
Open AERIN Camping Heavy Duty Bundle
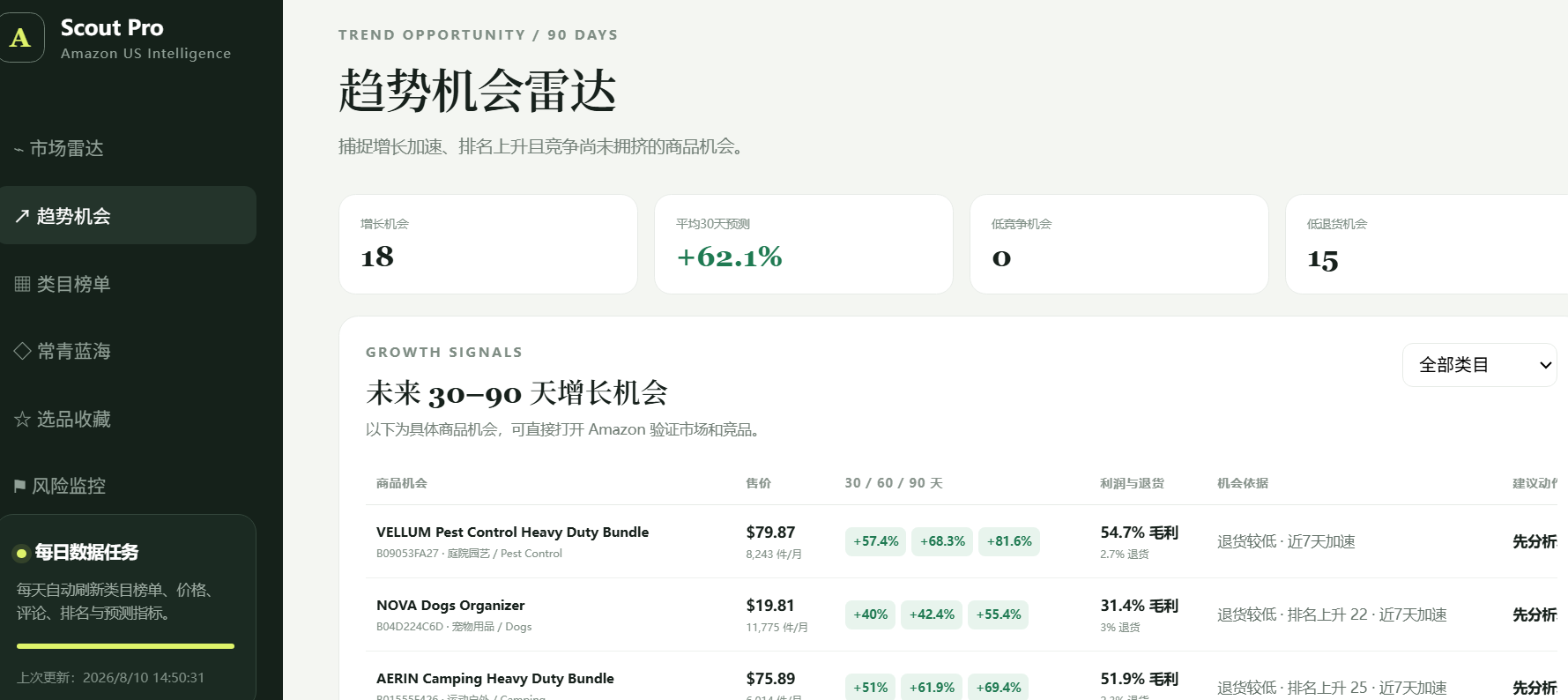coord(495,679)
